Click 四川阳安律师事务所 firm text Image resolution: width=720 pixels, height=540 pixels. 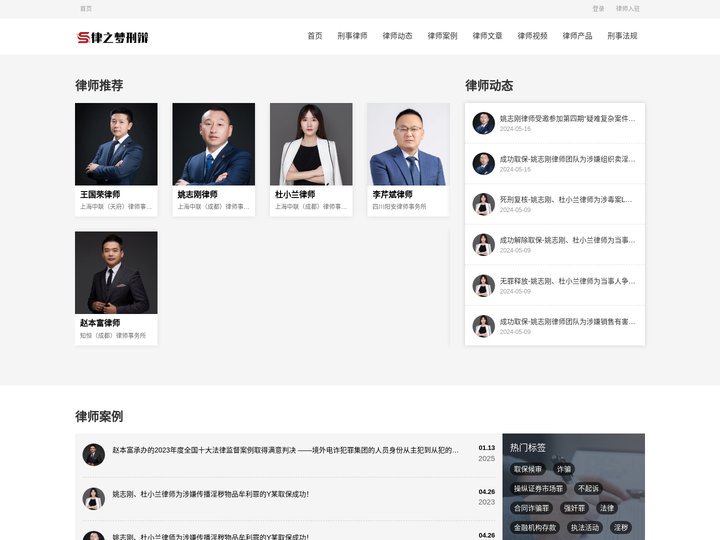(x=399, y=207)
